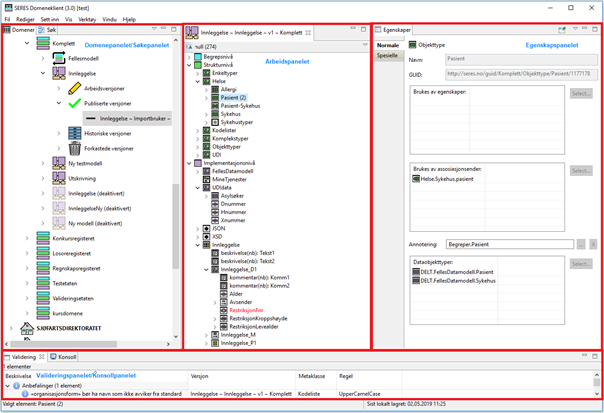Click the Sykehustyper icon

(215, 122)
